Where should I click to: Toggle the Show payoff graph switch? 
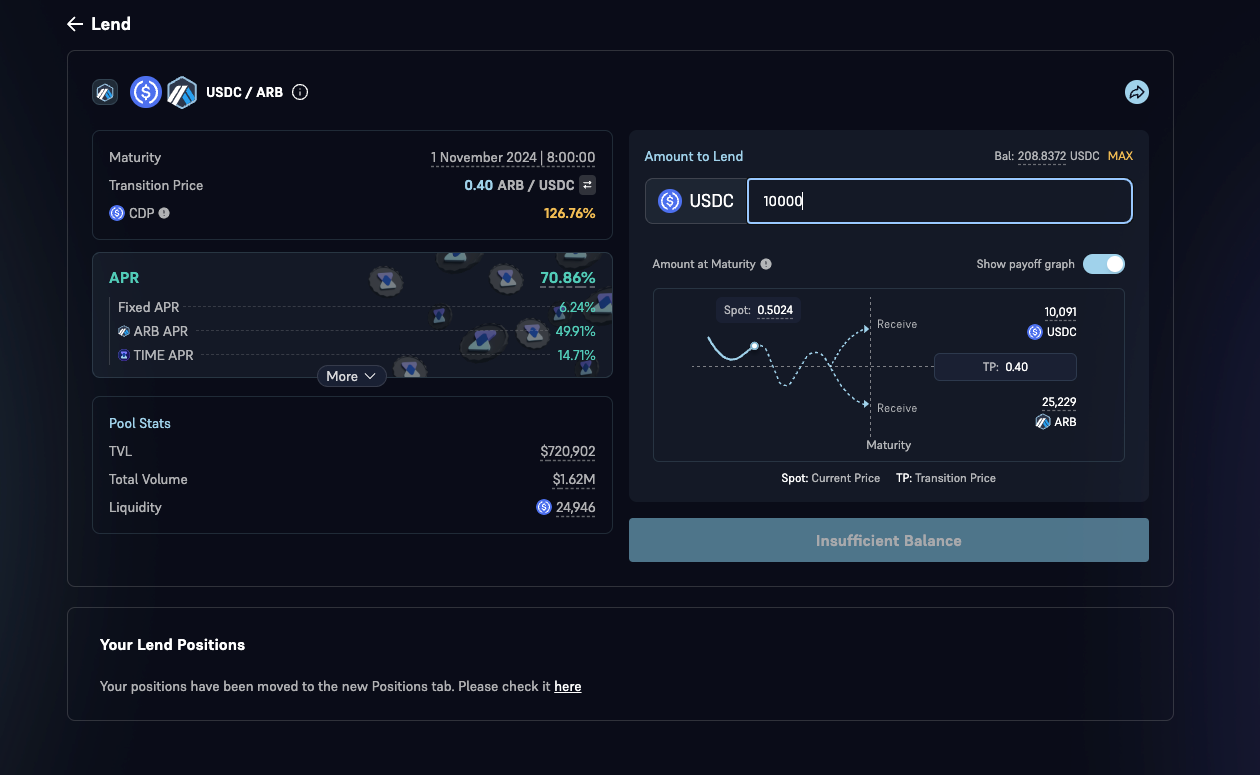click(1103, 264)
